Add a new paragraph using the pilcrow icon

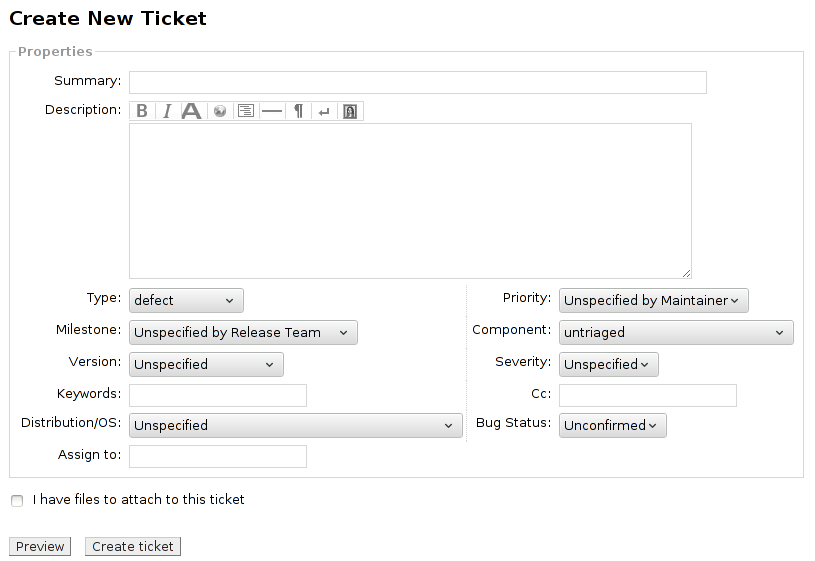(x=298, y=111)
